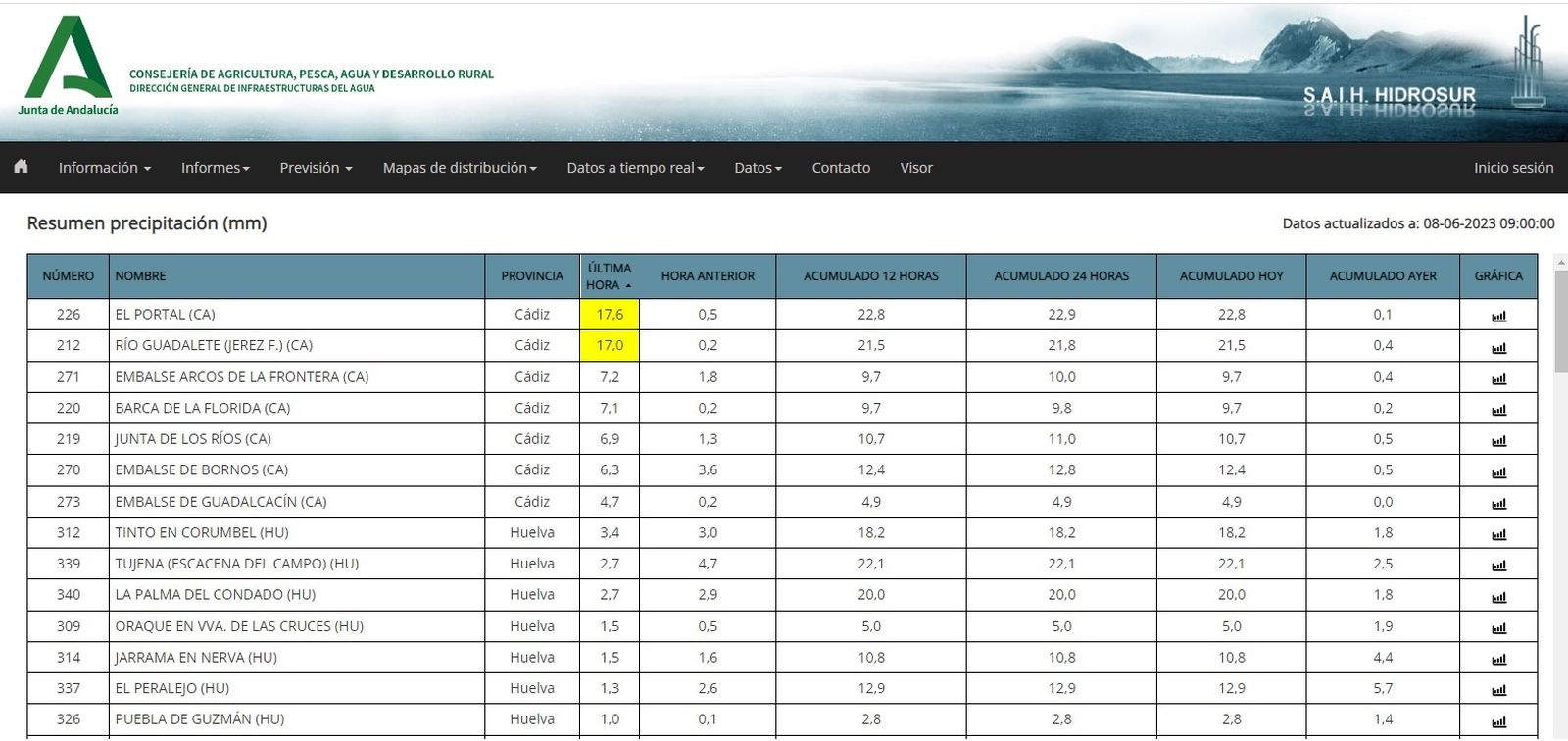This screenshot has height=741, width=1568.
Task: Open Mapas de distribución dropdown
Action: [460, 168]
